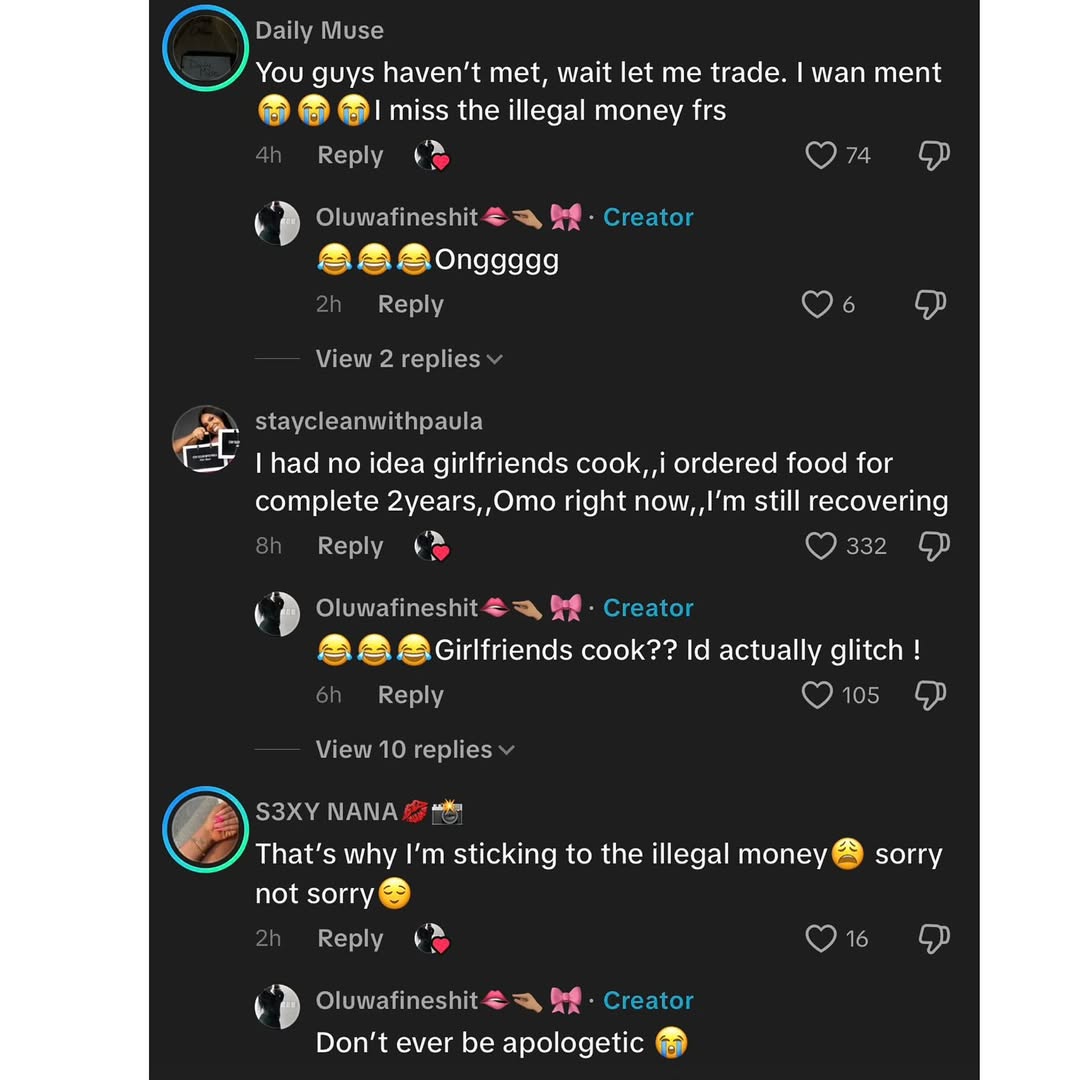Viewport: 1080px width, 1080px height.
Task: Expand "View 10 replies" thread
Action: tap(414, 750)
